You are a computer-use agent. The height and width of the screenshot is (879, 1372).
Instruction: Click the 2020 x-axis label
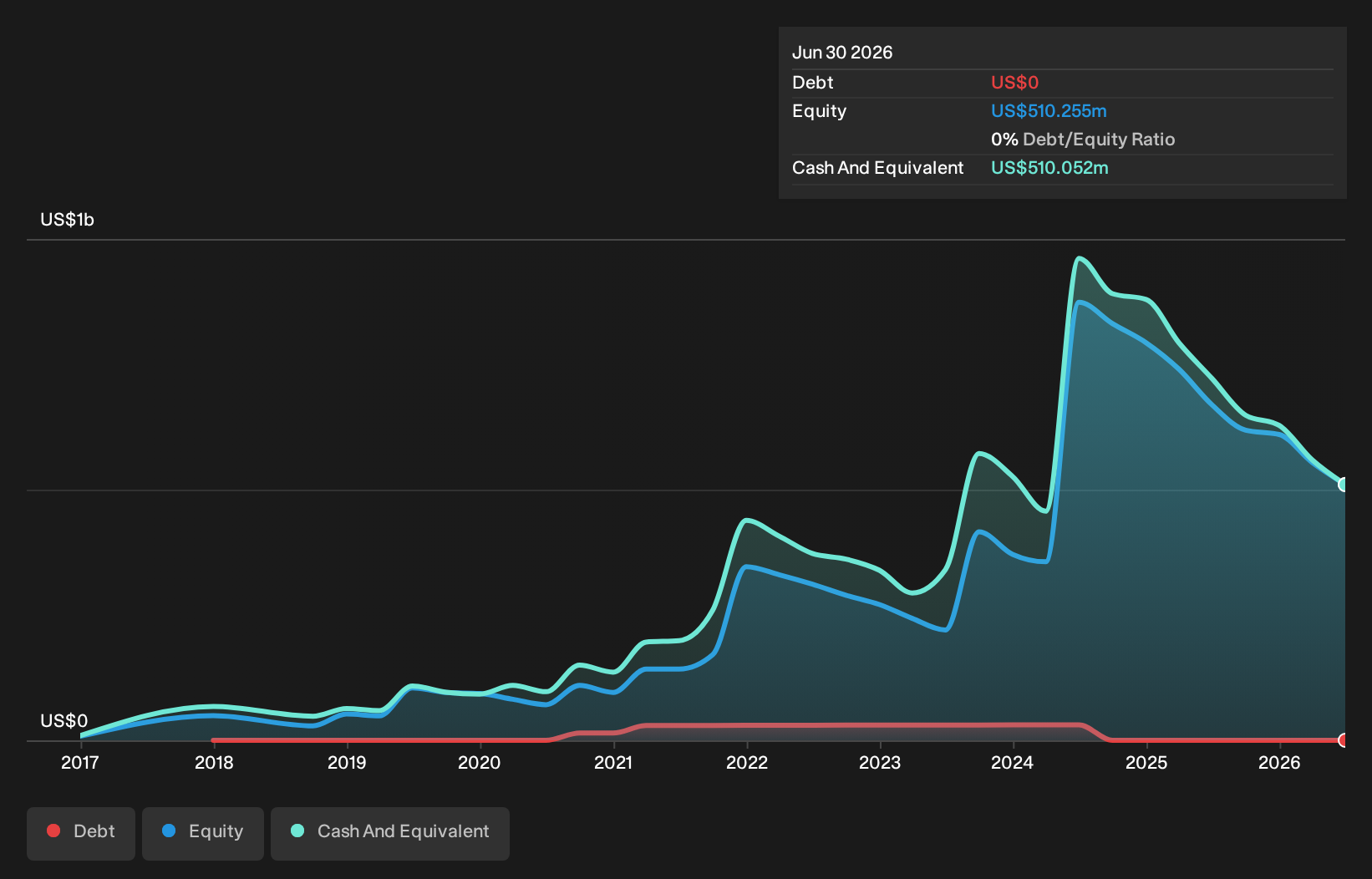pos(480,762)
